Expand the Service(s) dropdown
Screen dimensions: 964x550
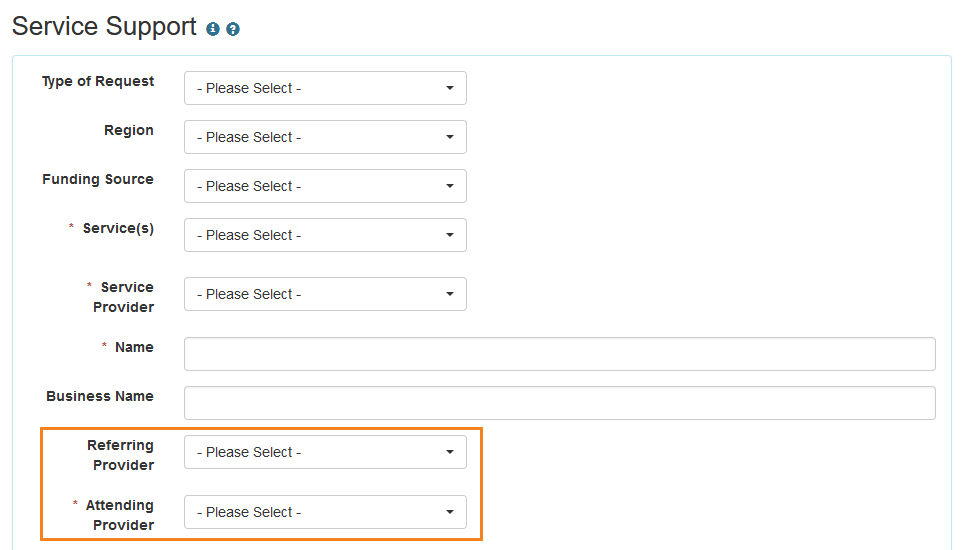coord(325,235)
